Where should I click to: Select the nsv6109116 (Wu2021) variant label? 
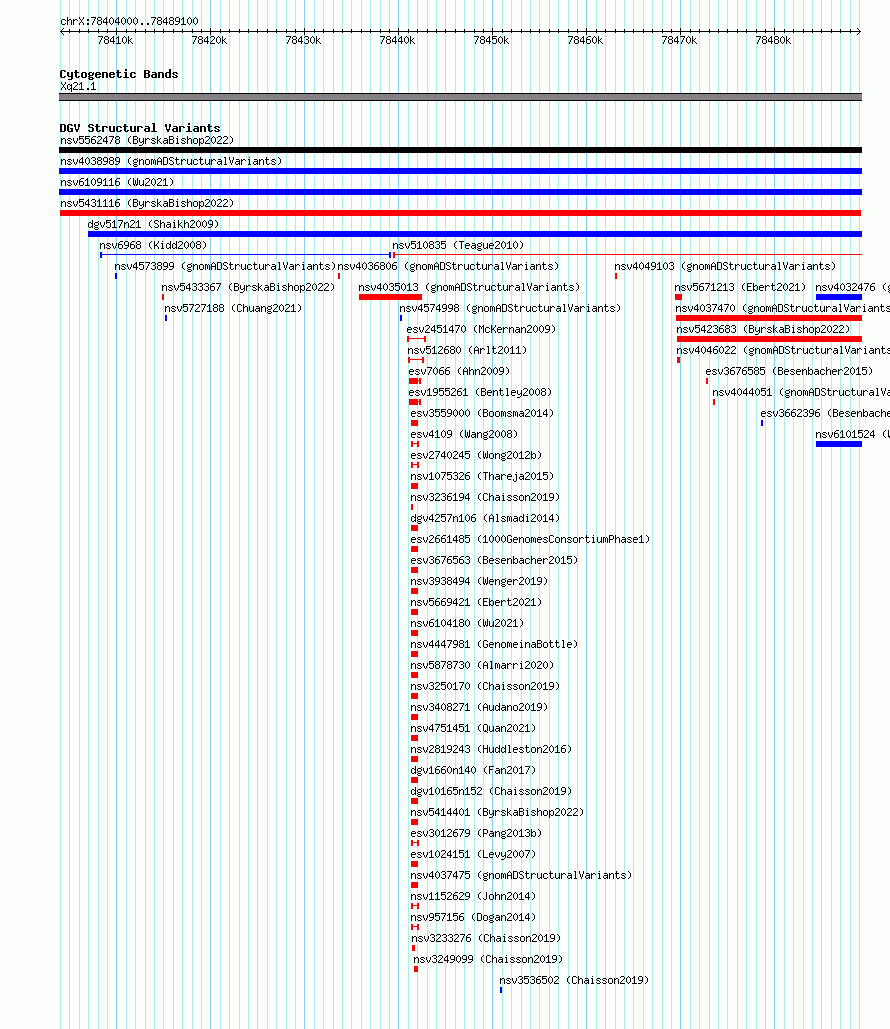tap(117, 182)
